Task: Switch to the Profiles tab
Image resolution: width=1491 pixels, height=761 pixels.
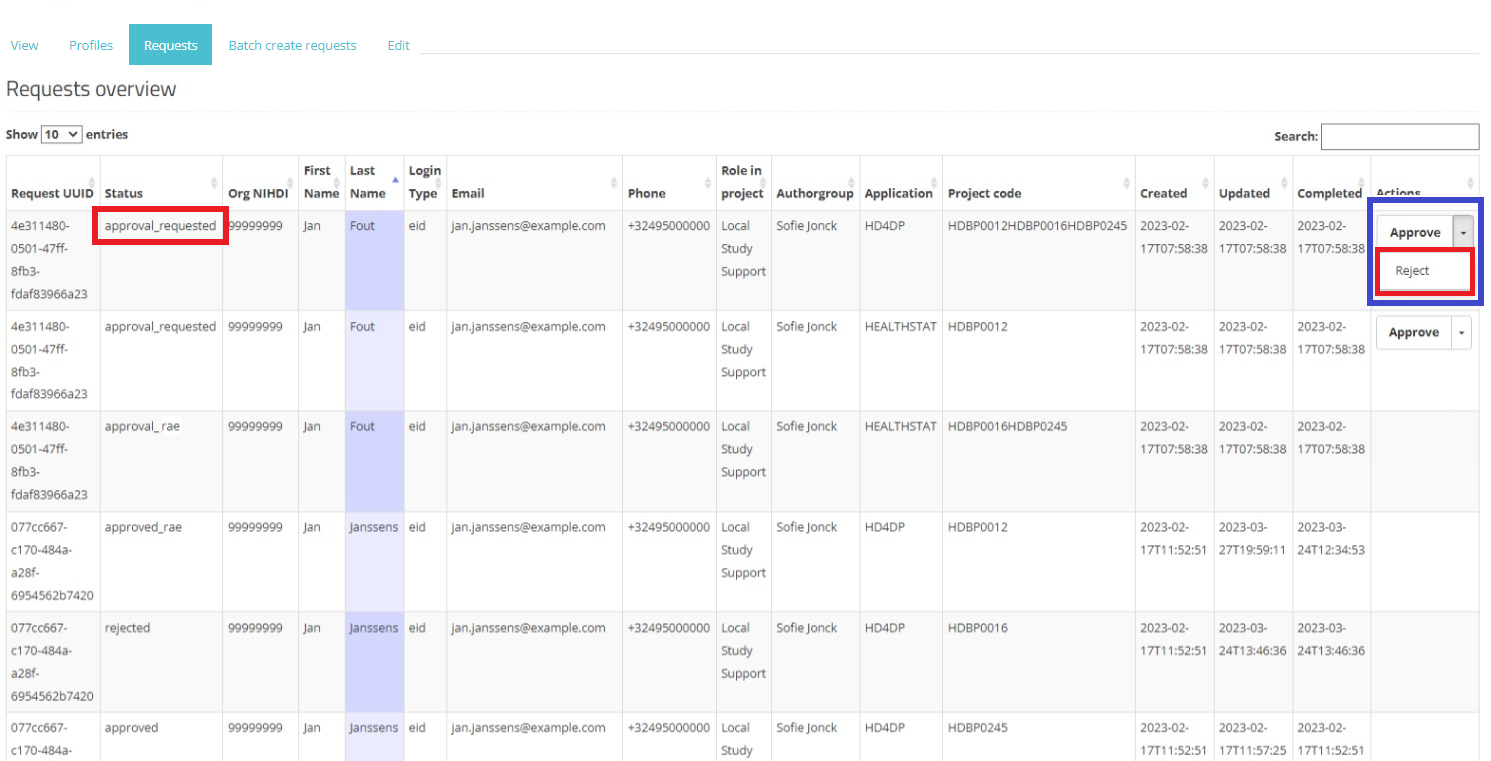Action: pyautogui.click(x=91, y=45)
